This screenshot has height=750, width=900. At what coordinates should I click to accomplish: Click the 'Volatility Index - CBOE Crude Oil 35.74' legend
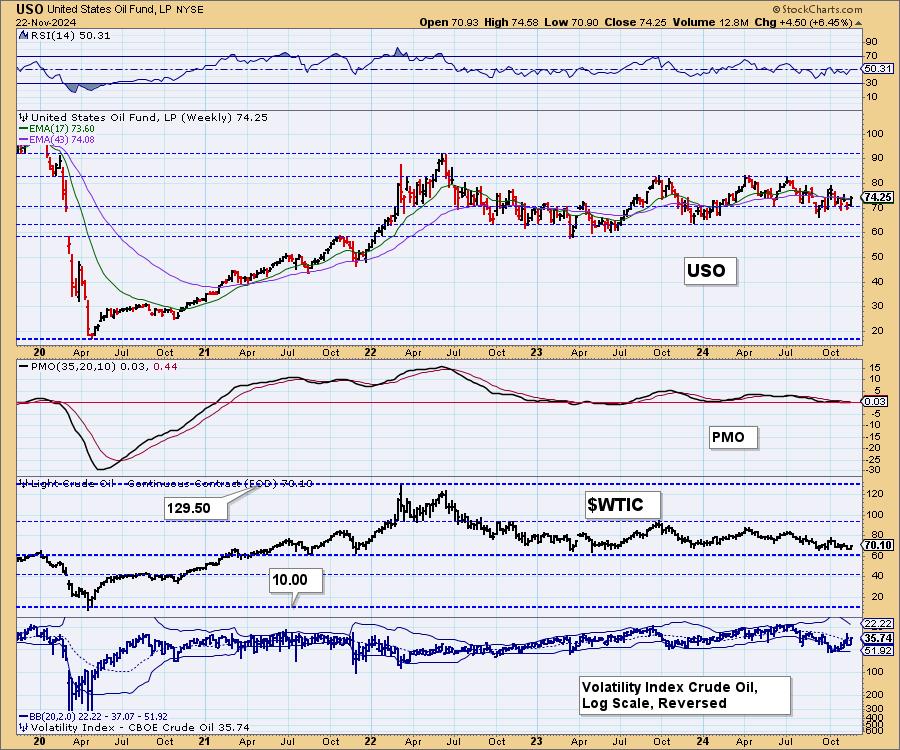[x=139, y=728]
